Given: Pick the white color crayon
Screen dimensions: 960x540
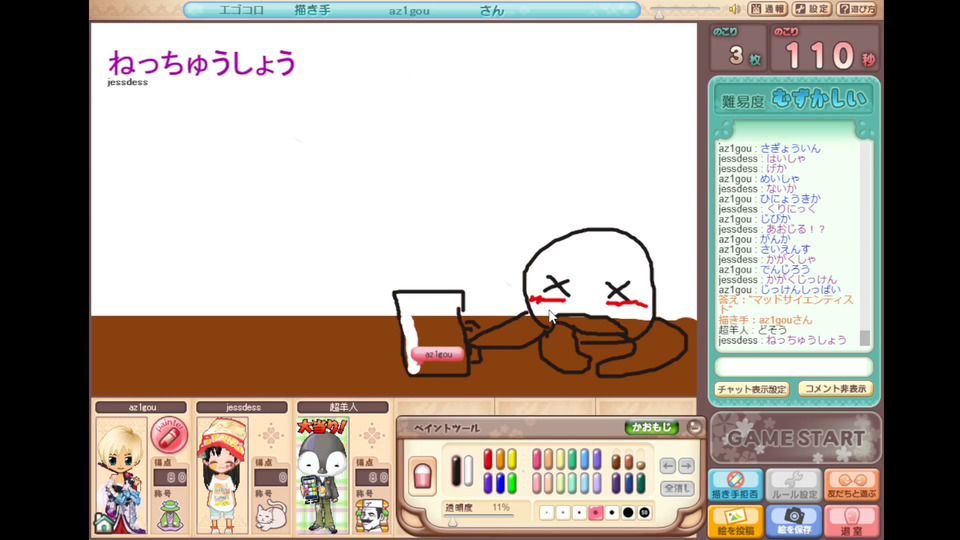Looking at the screenshot, I should pos(468,470).
